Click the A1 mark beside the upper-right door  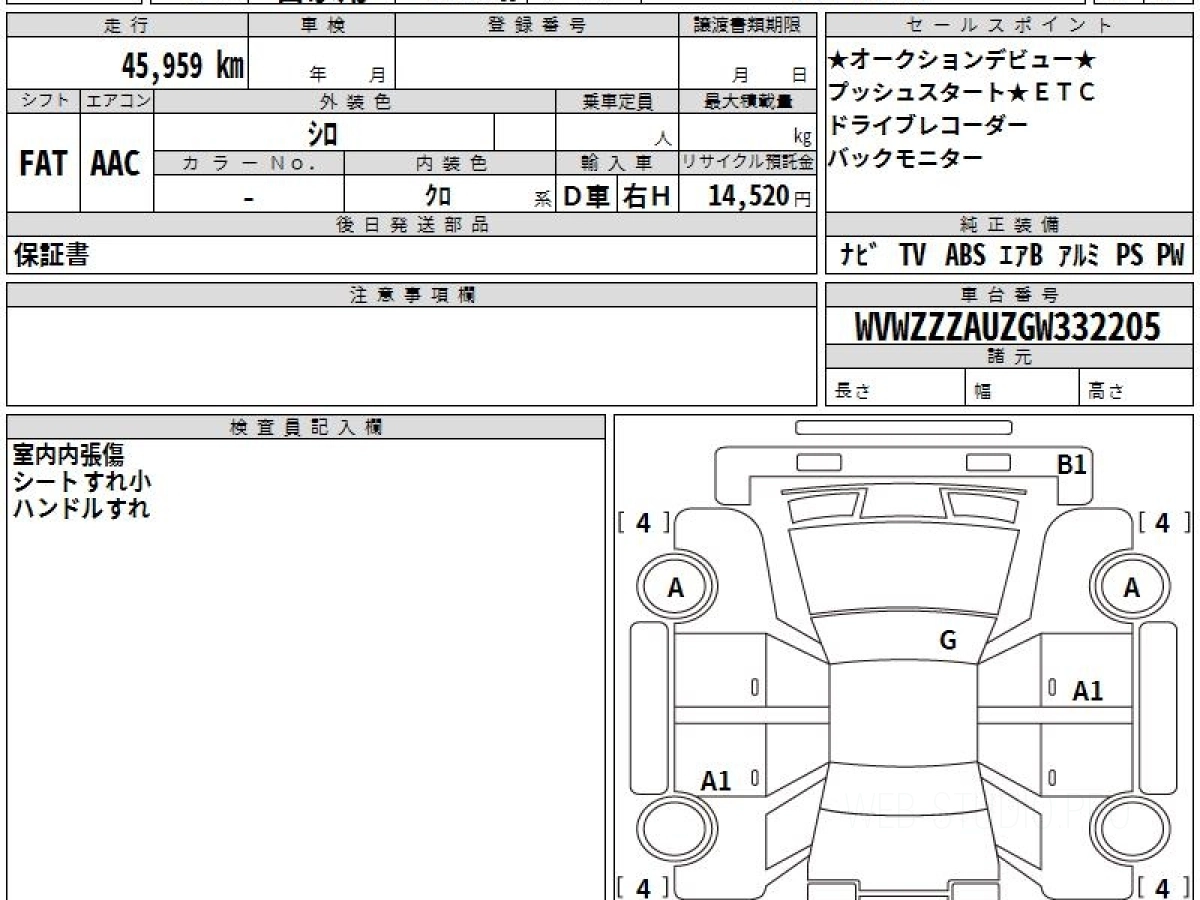[1088, 690]
